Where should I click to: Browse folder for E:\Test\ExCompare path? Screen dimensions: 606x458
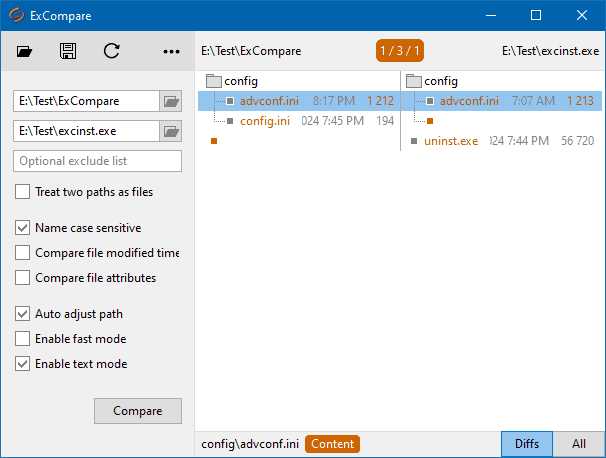171,101
